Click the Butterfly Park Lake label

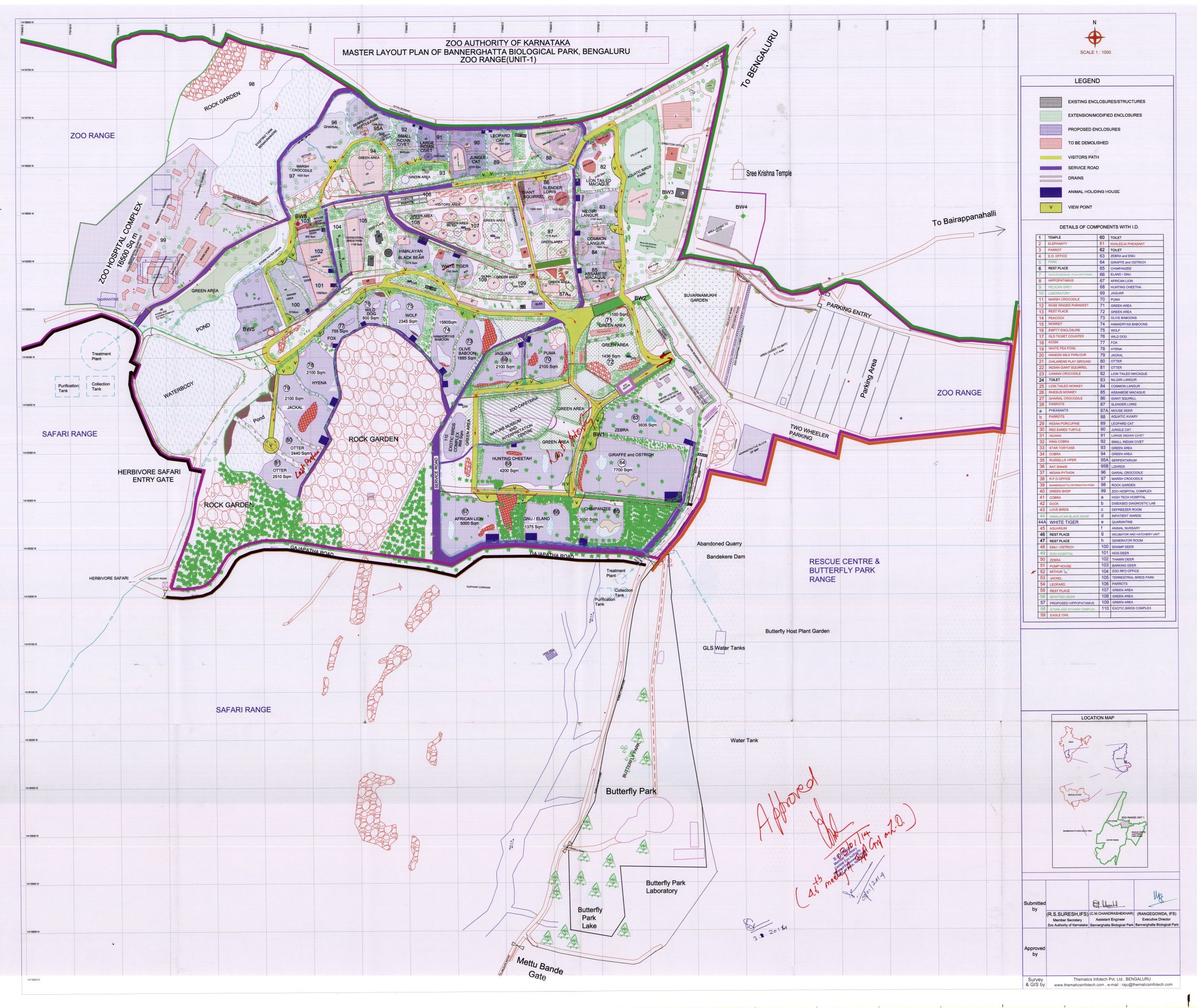[590, 917]
